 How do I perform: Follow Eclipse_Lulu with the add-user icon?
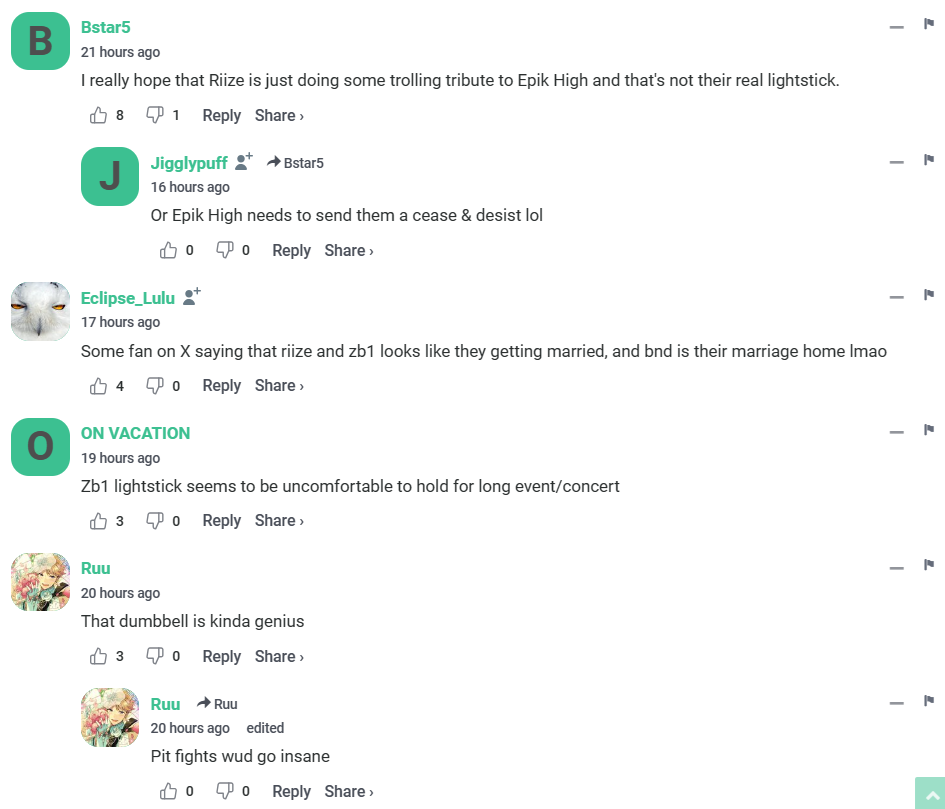pos(192,296)
